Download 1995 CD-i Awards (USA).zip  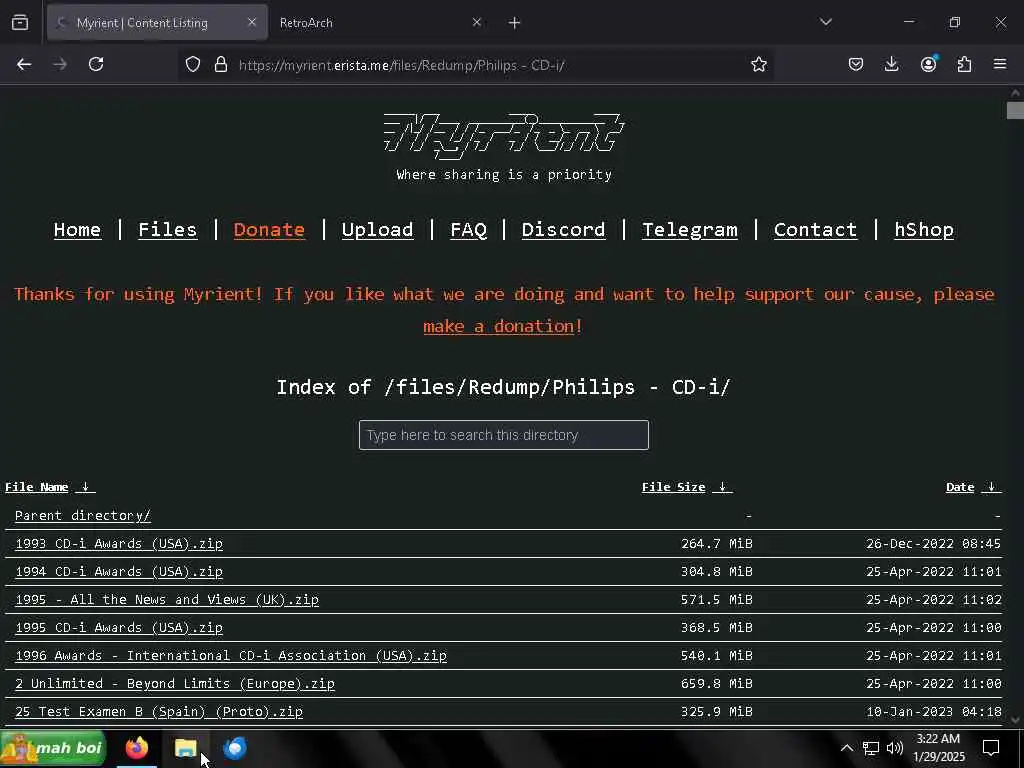[119, 628]
